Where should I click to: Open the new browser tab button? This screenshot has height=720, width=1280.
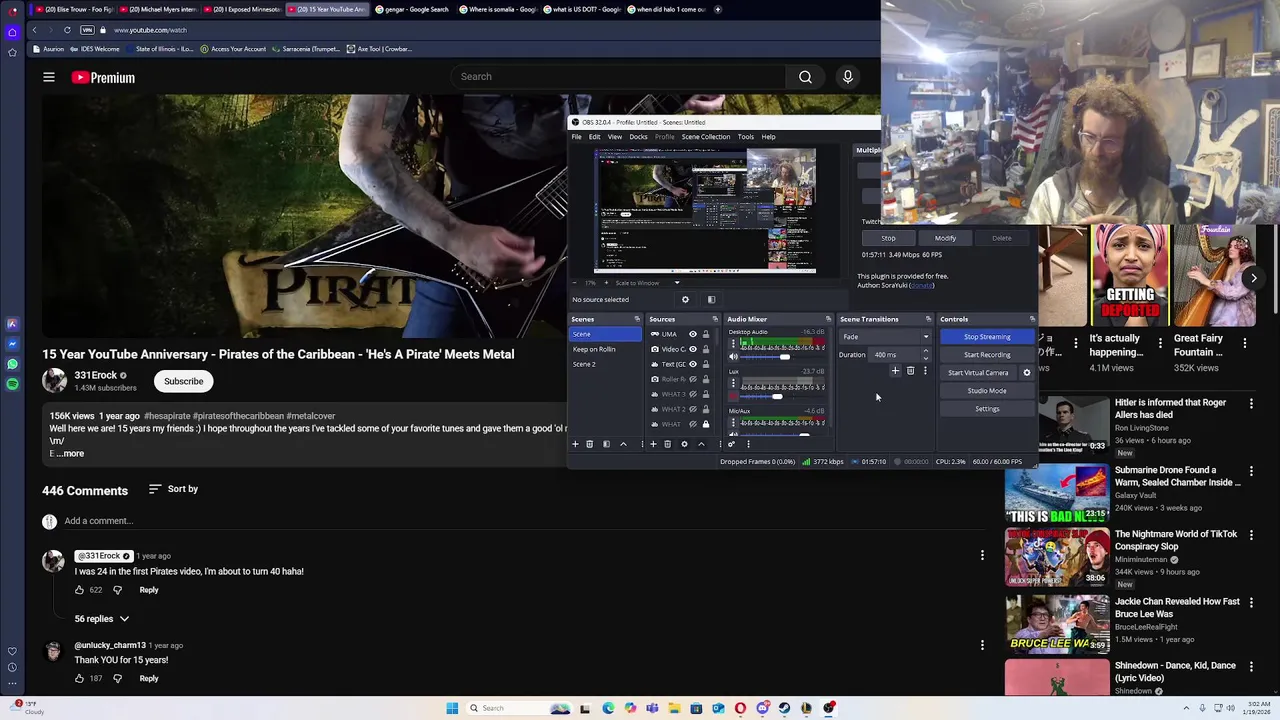pyautogui.click(x=718, y=9)
